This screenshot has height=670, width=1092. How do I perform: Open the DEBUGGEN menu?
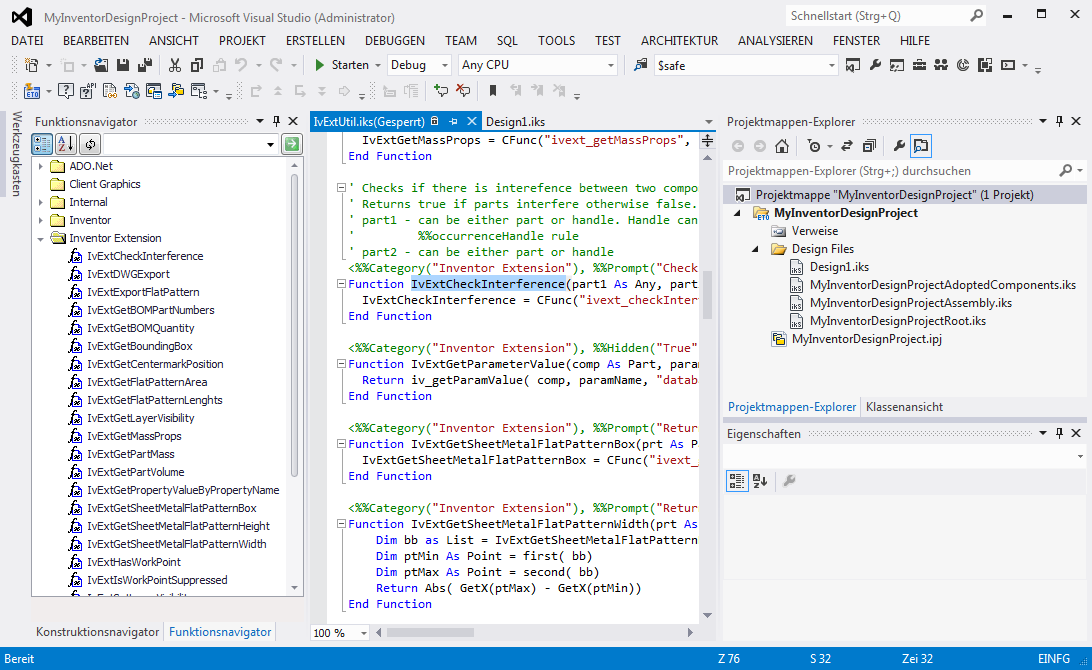pos(394,41)
